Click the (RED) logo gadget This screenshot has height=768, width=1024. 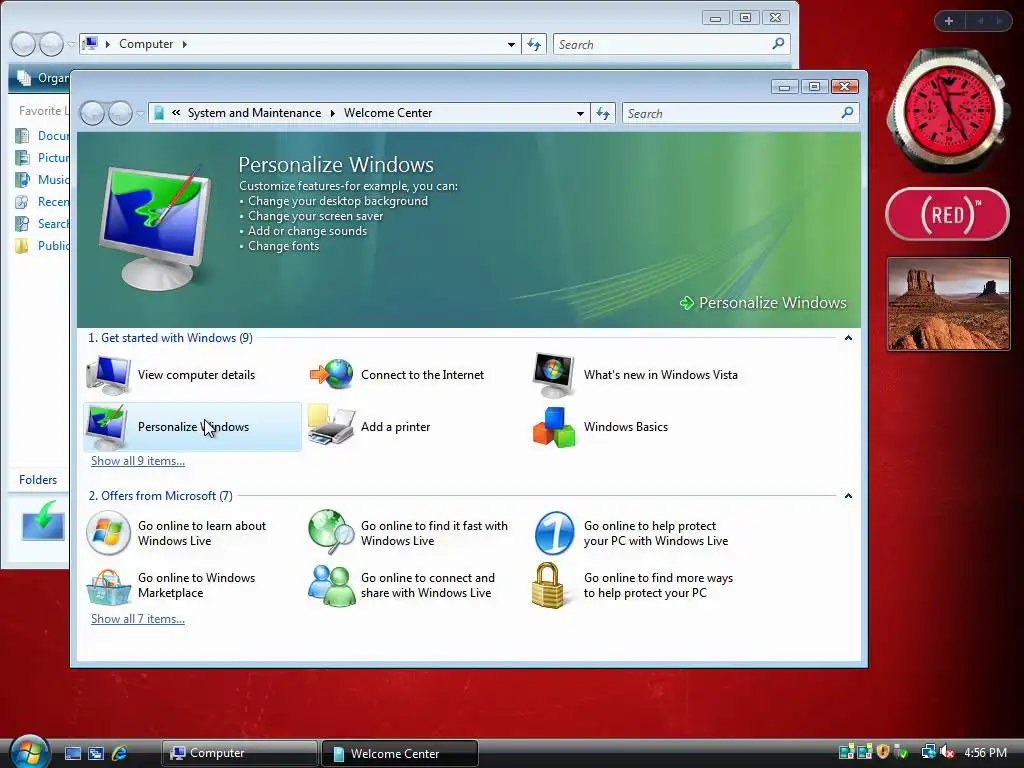pos(947,214)
